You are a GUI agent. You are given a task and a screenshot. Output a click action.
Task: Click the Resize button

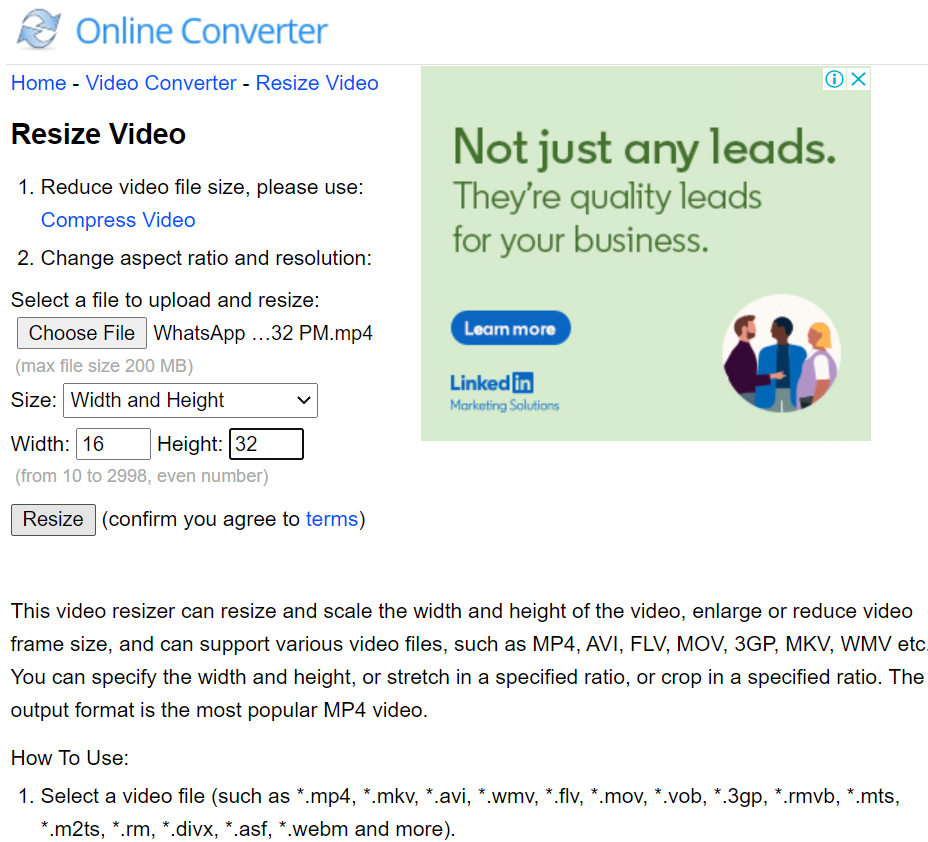(53, 520)
